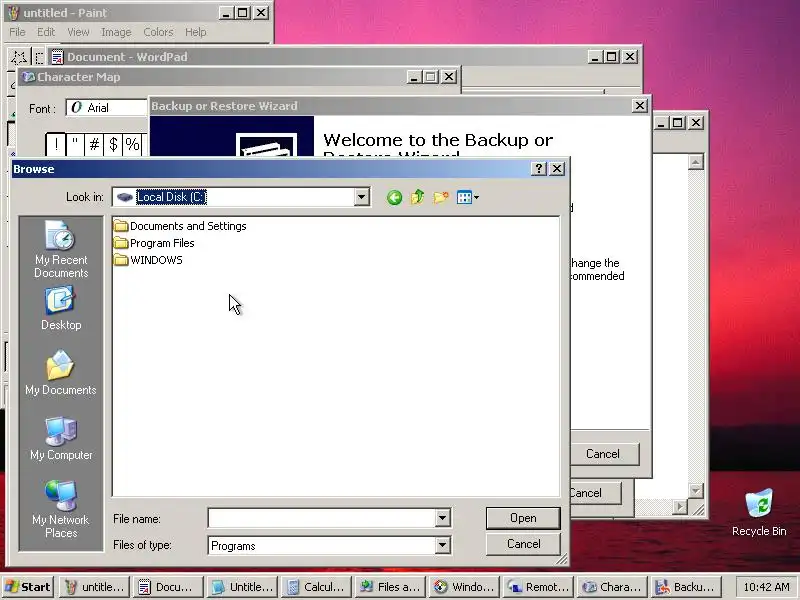
Task: Click scroll down arrow in rightmost window
Action: point(695,491)
